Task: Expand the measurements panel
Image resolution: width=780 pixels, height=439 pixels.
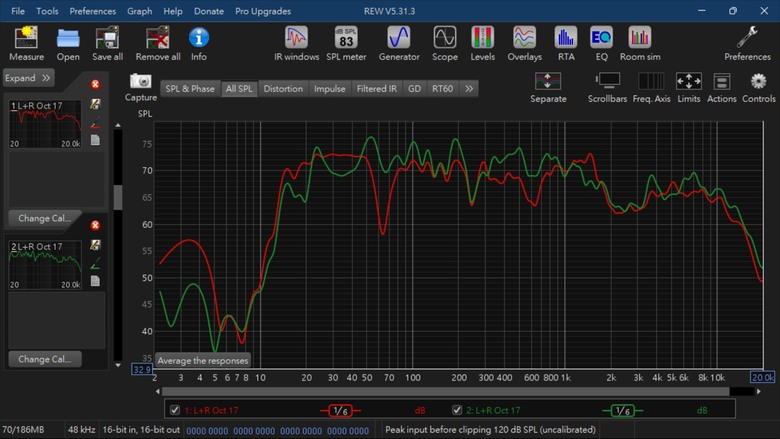Action: pyautogui.click(x=28, y=78)
